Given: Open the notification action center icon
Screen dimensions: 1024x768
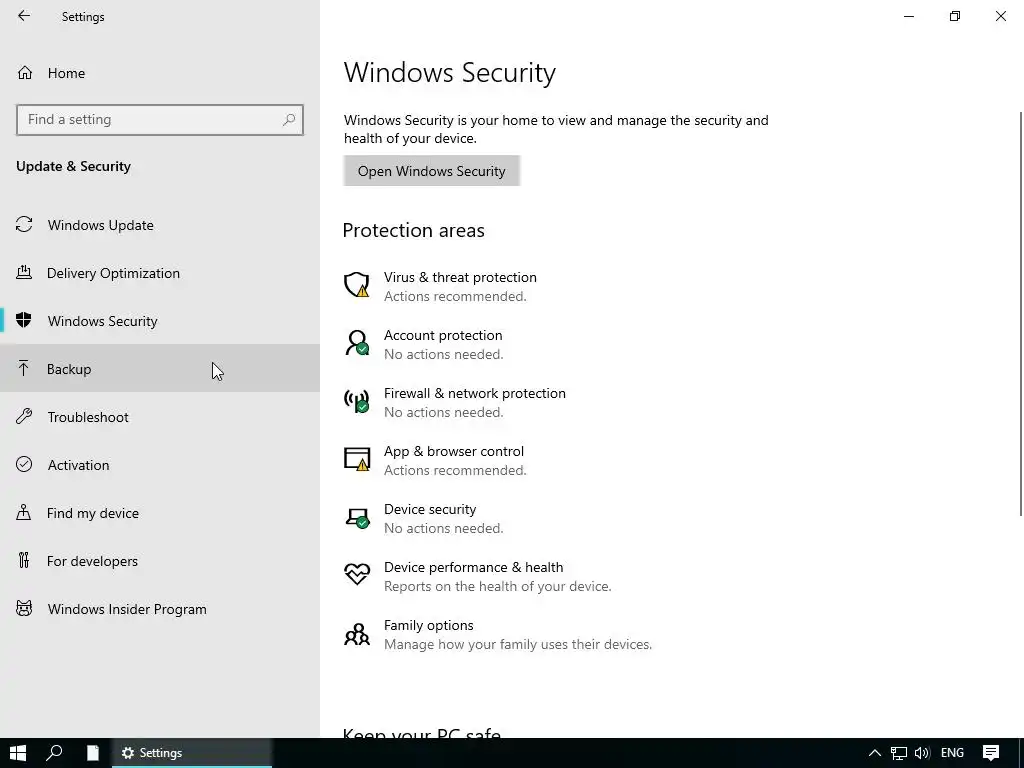Looking at the screenshot, I should 991,753.
